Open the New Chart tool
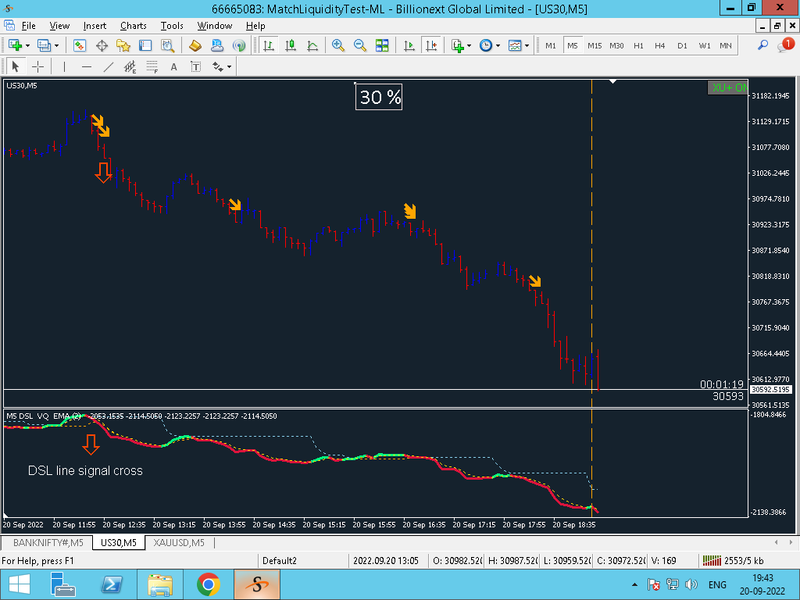 pyautogui.click(x=15, y=45)
